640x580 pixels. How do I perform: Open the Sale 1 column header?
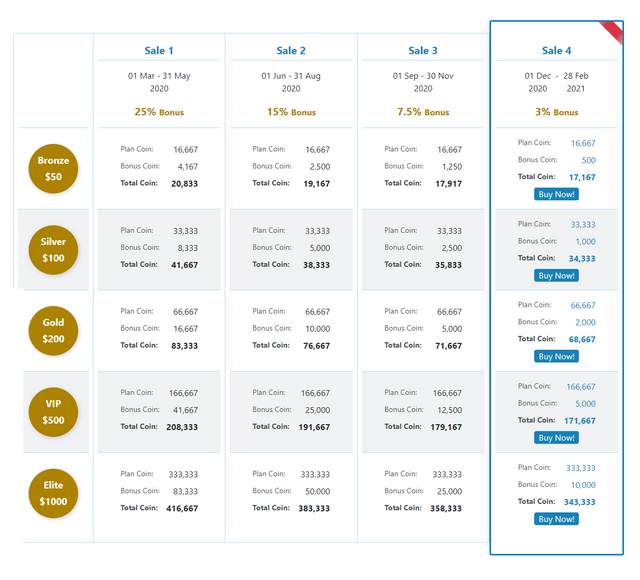(159, 51)
